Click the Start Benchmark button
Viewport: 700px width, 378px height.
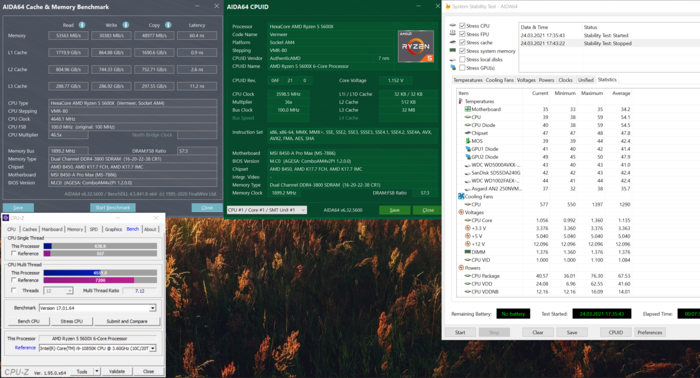coord(112,208)
